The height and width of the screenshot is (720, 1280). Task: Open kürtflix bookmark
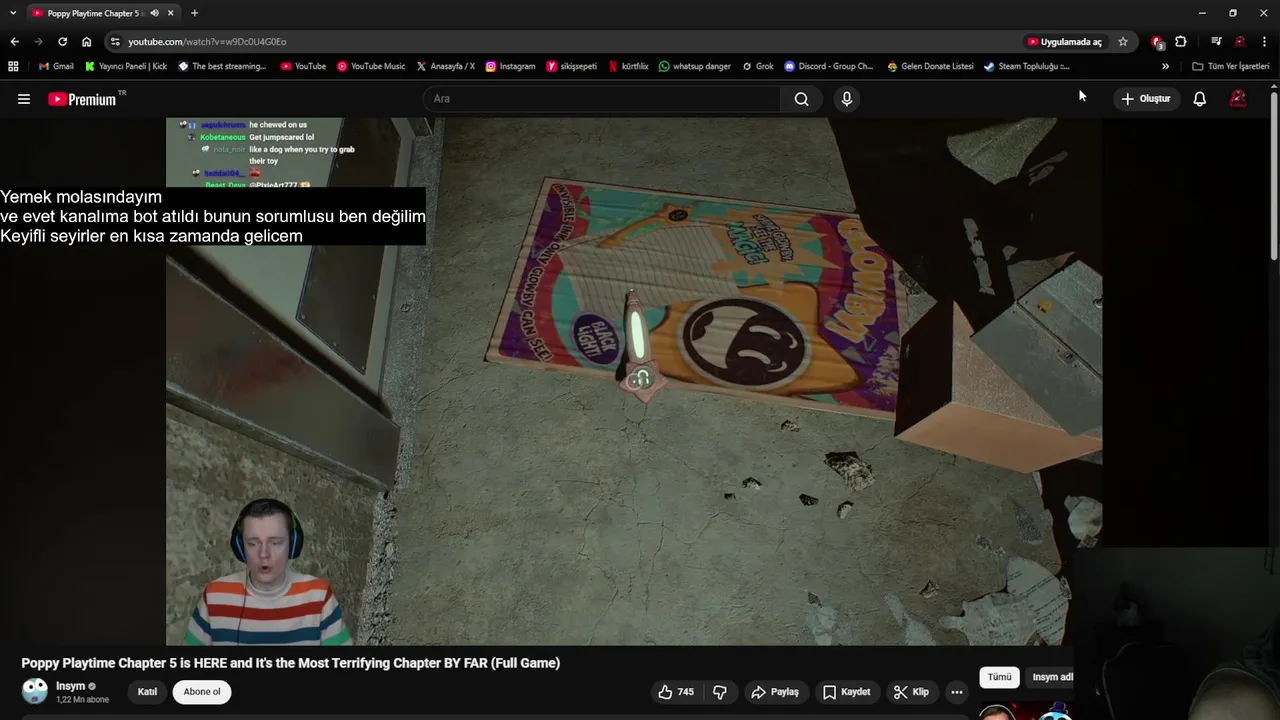[628, 66]
